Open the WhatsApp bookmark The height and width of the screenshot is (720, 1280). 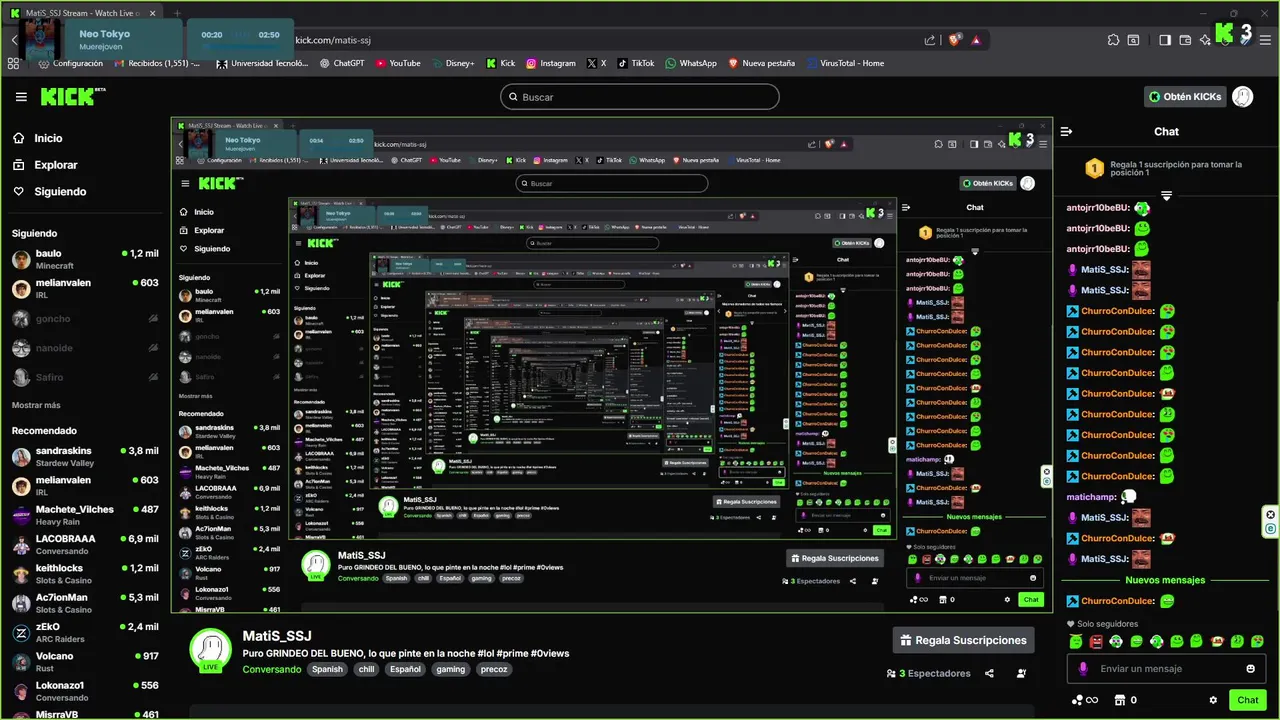point(691,63)
